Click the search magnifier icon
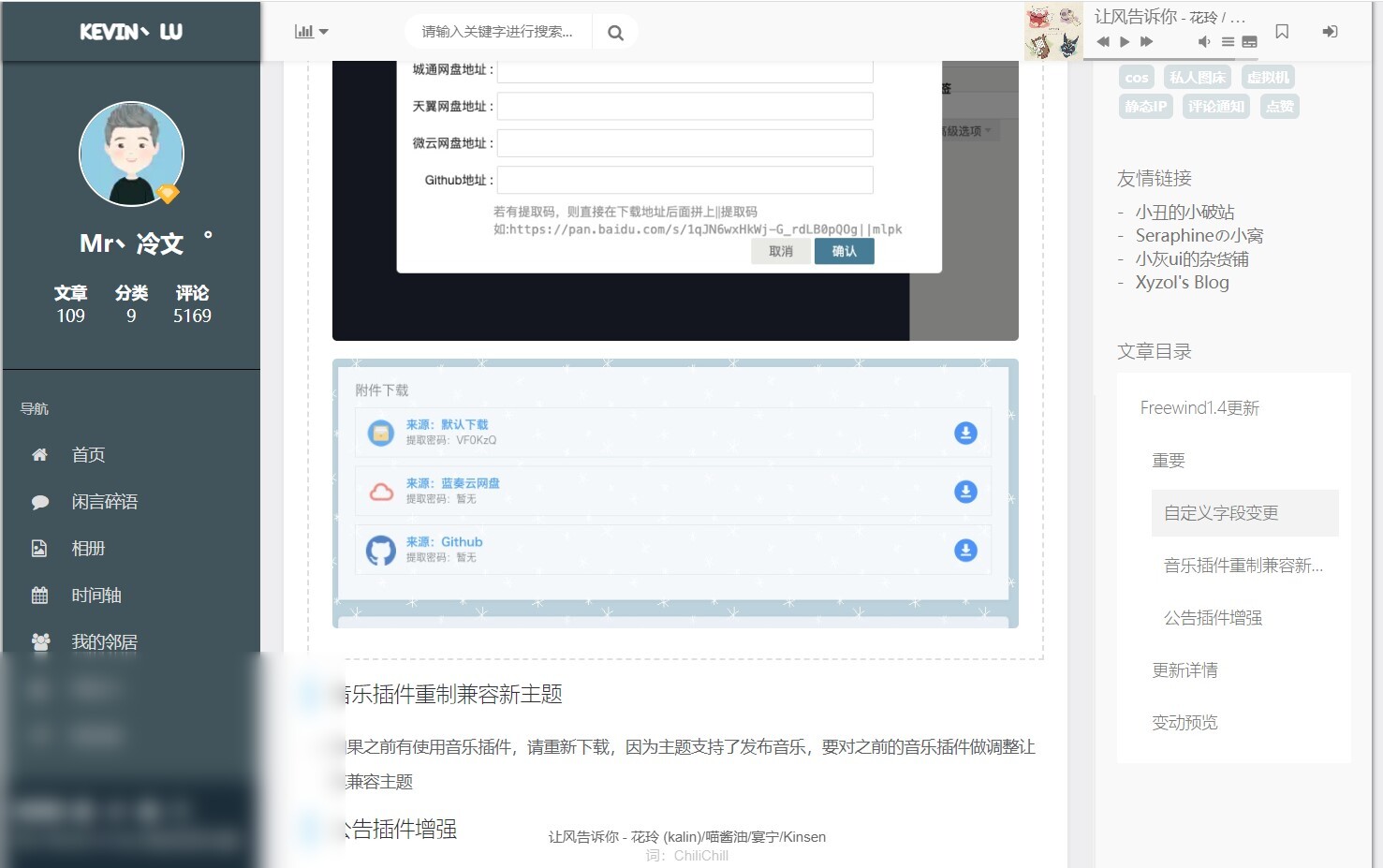This screenshot has width=1383, height=868. point(615,31)
